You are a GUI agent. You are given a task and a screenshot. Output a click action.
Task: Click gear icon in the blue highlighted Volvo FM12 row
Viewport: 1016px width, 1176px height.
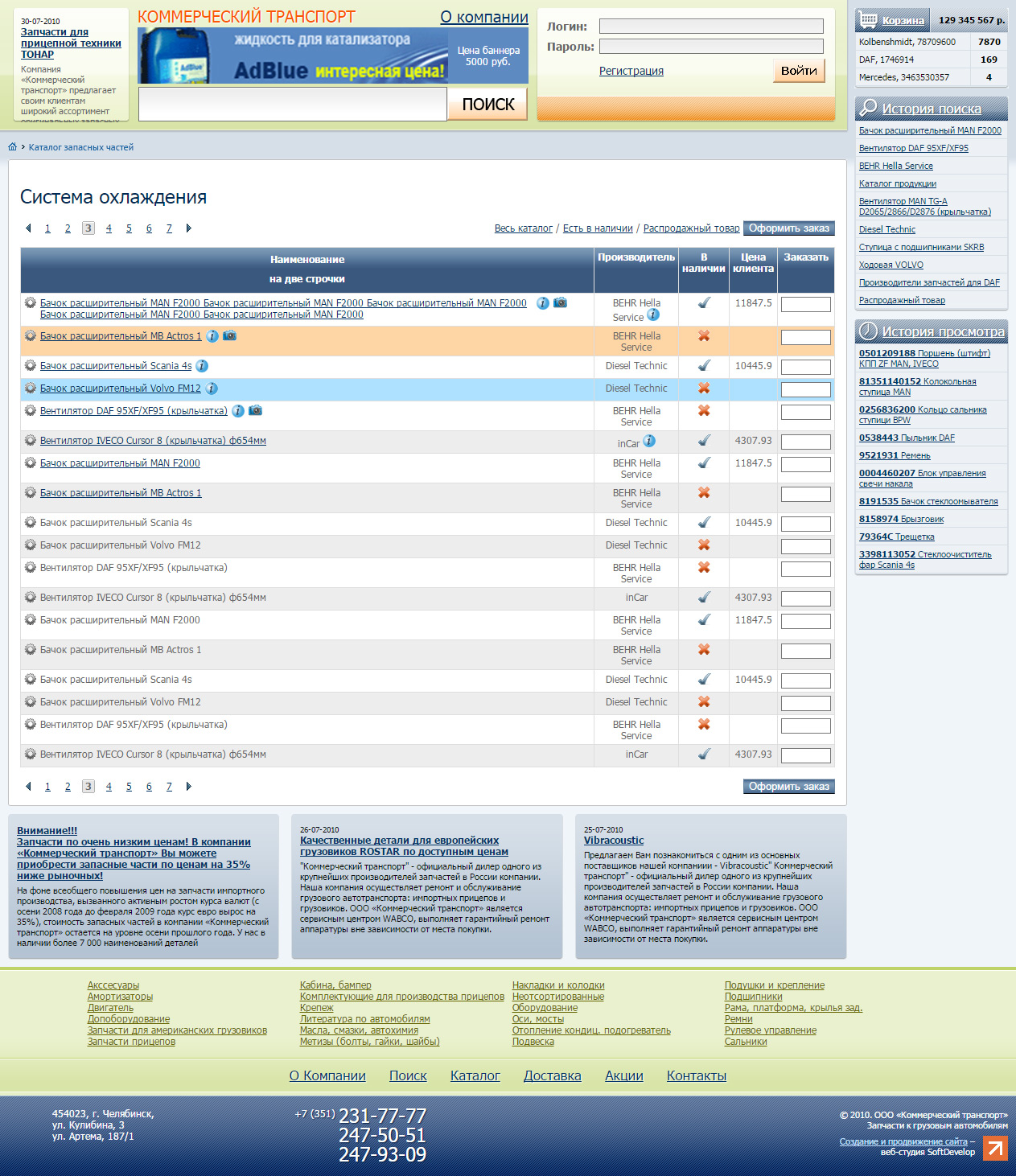(31, 389)
